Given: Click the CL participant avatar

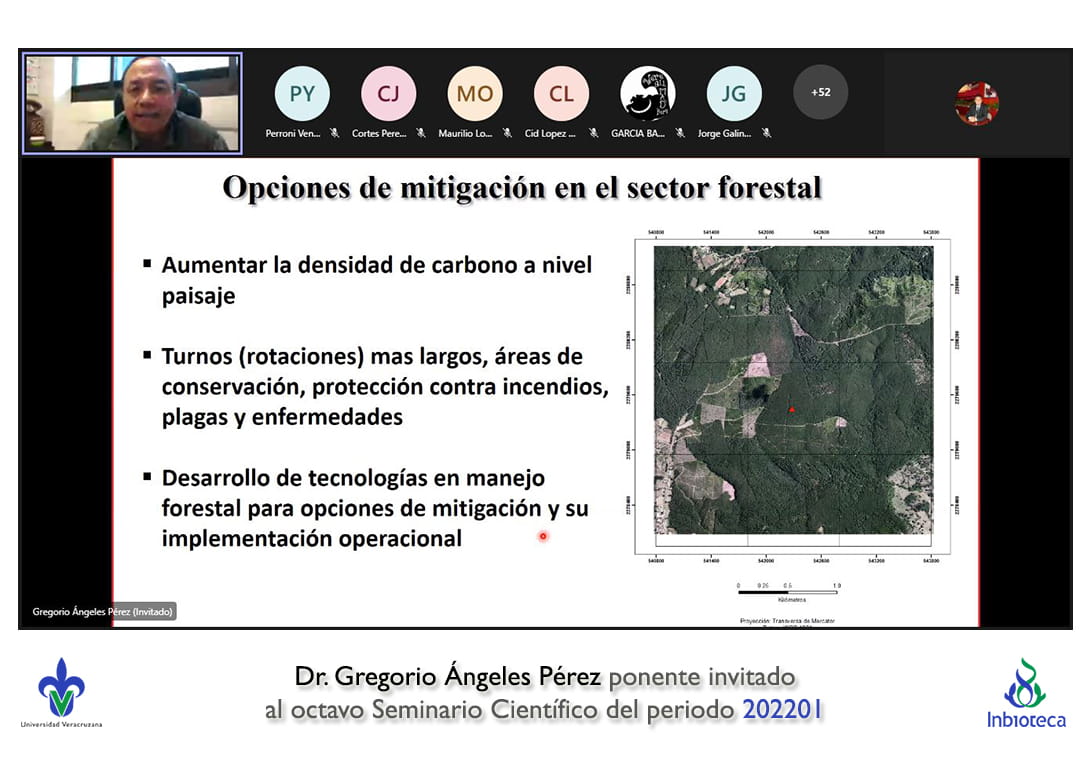Looking at the screenshot, I should [561, 94].
